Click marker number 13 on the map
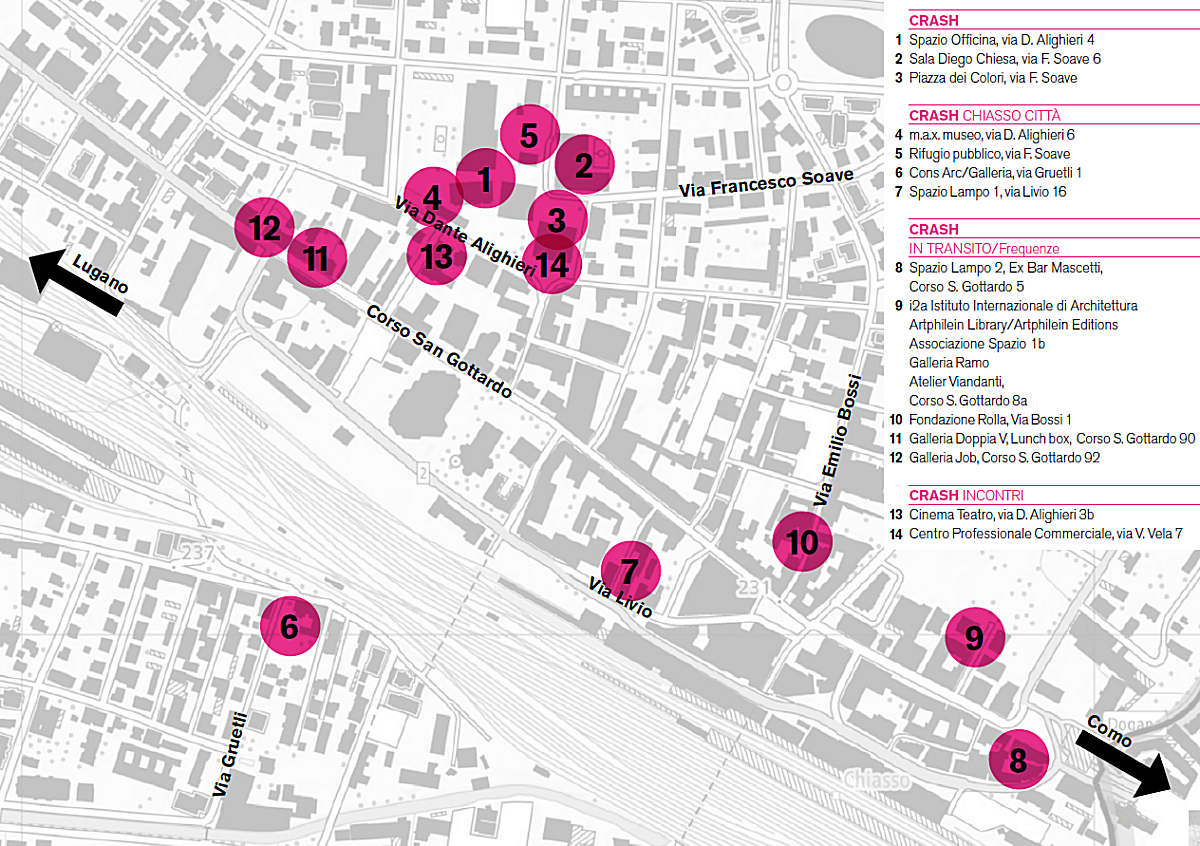The image size is (1200, 846). pyautogui.click(x=437, y=257)
